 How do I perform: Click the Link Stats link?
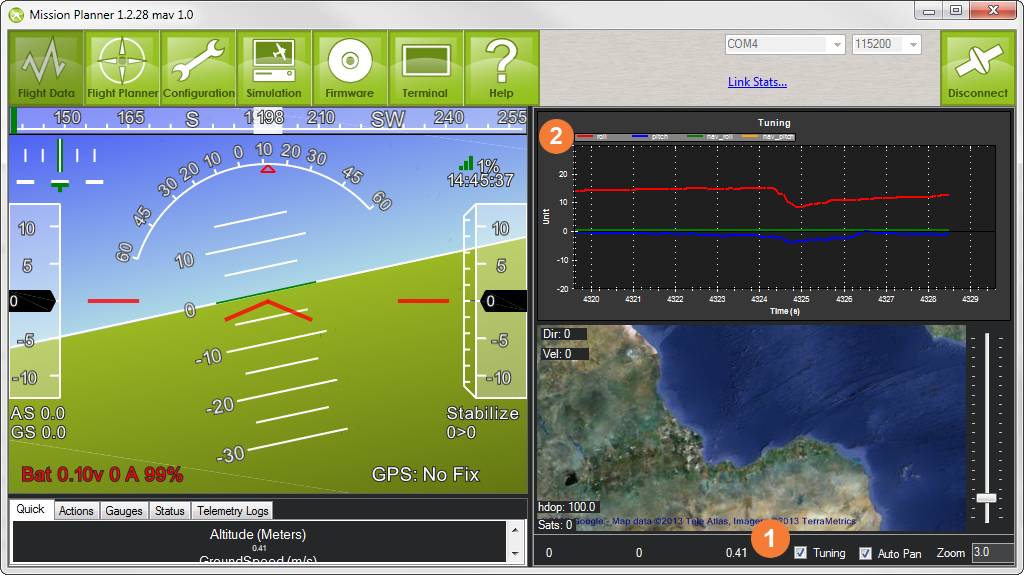757,82
